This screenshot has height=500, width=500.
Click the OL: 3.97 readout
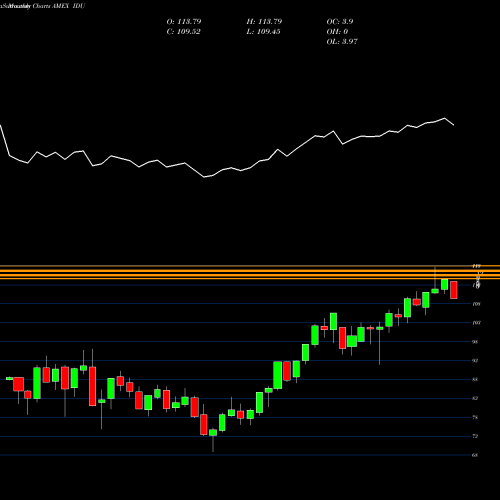click(x=342, y=42)
